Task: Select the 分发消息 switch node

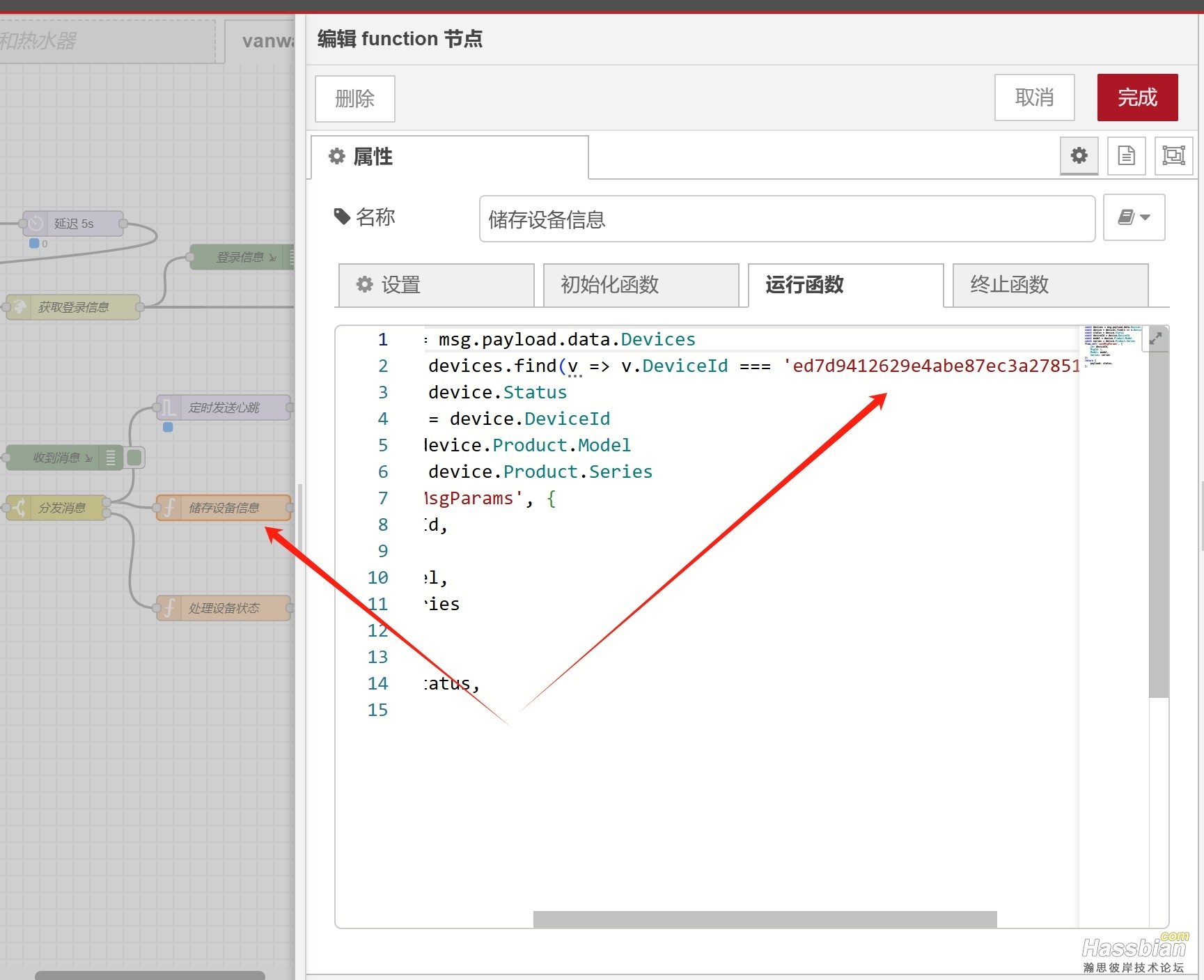Action: 56,508
